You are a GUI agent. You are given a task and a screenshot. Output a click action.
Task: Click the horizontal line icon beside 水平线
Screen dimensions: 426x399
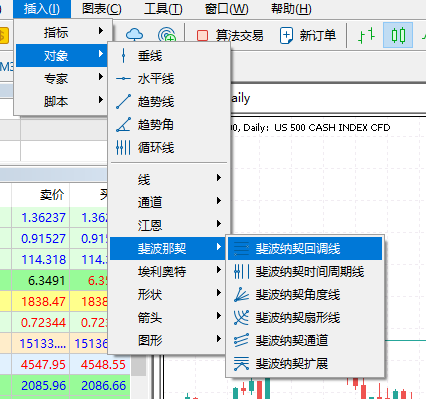coord(123,79)
